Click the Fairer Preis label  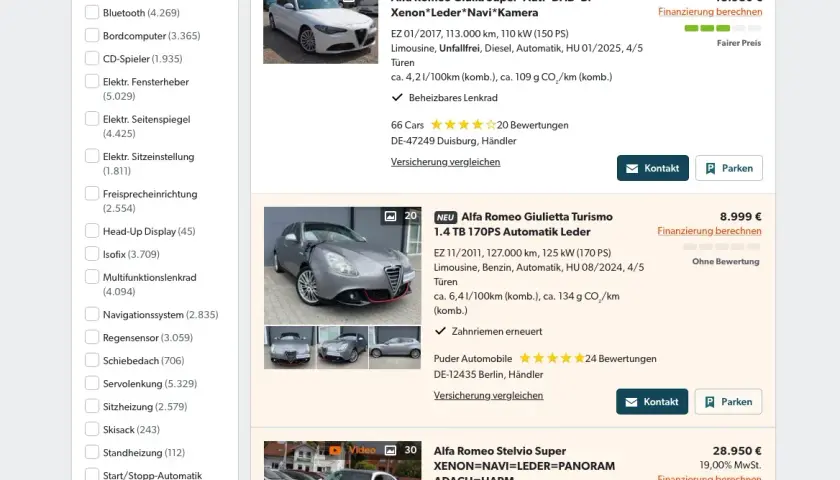coord(739,43)
